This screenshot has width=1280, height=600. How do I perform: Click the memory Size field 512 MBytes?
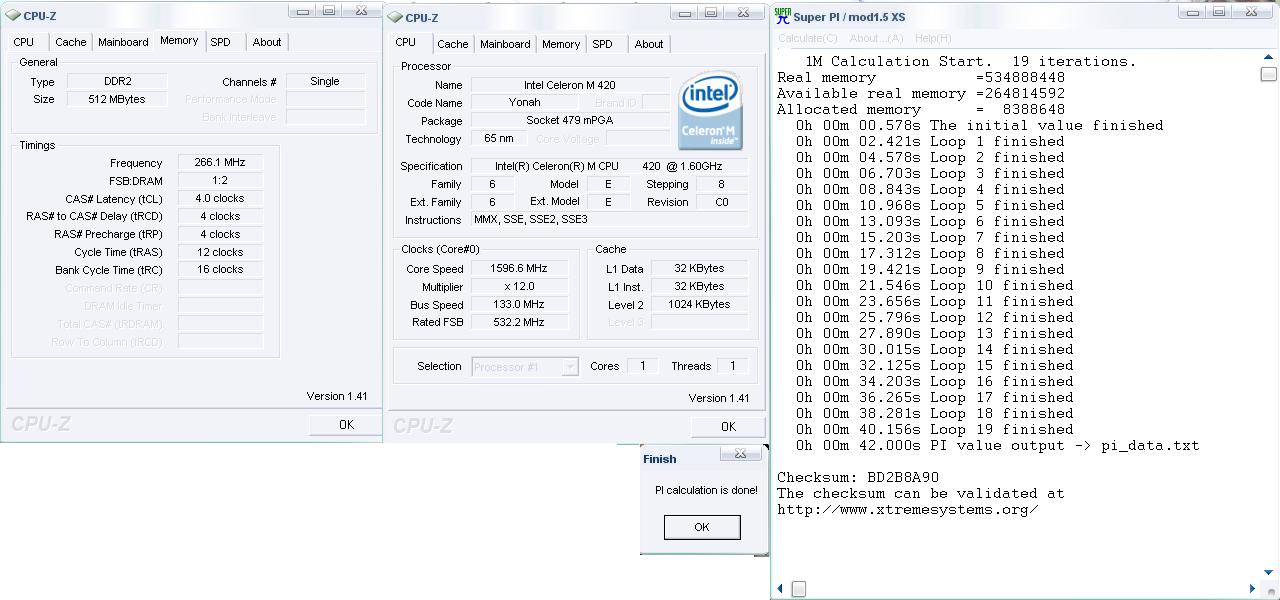118,99
